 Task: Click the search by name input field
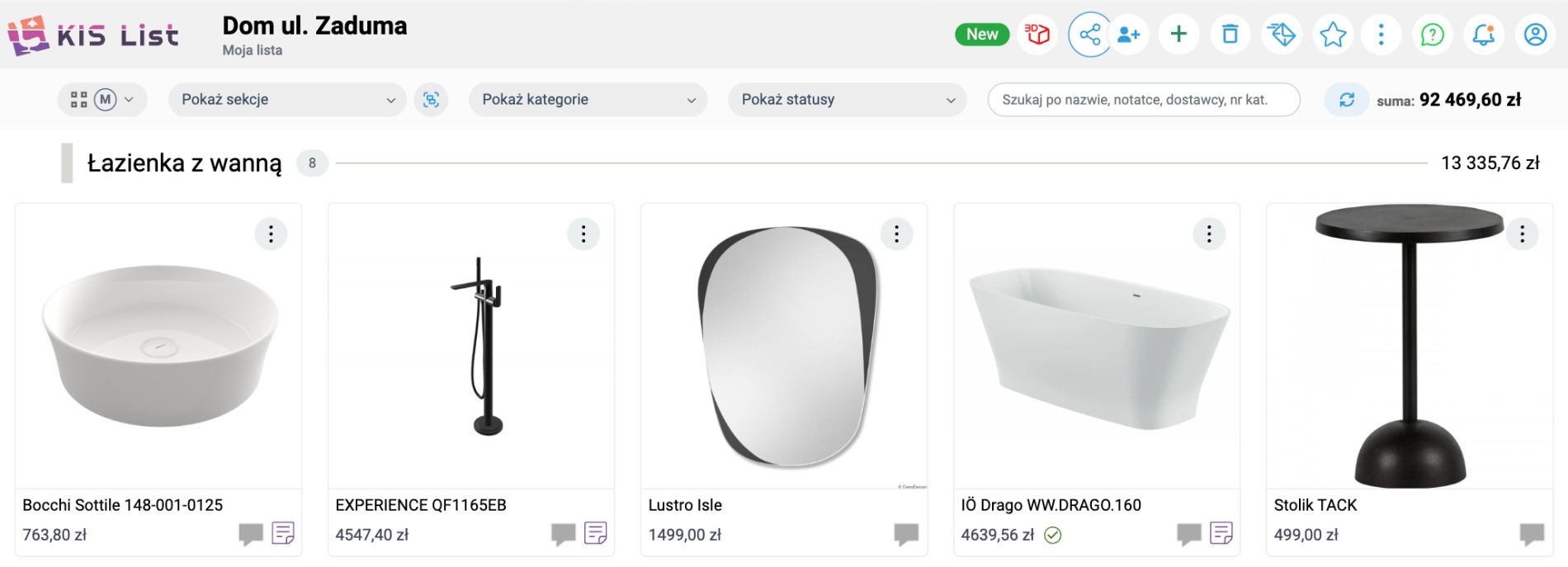(x=1143, y=99)
